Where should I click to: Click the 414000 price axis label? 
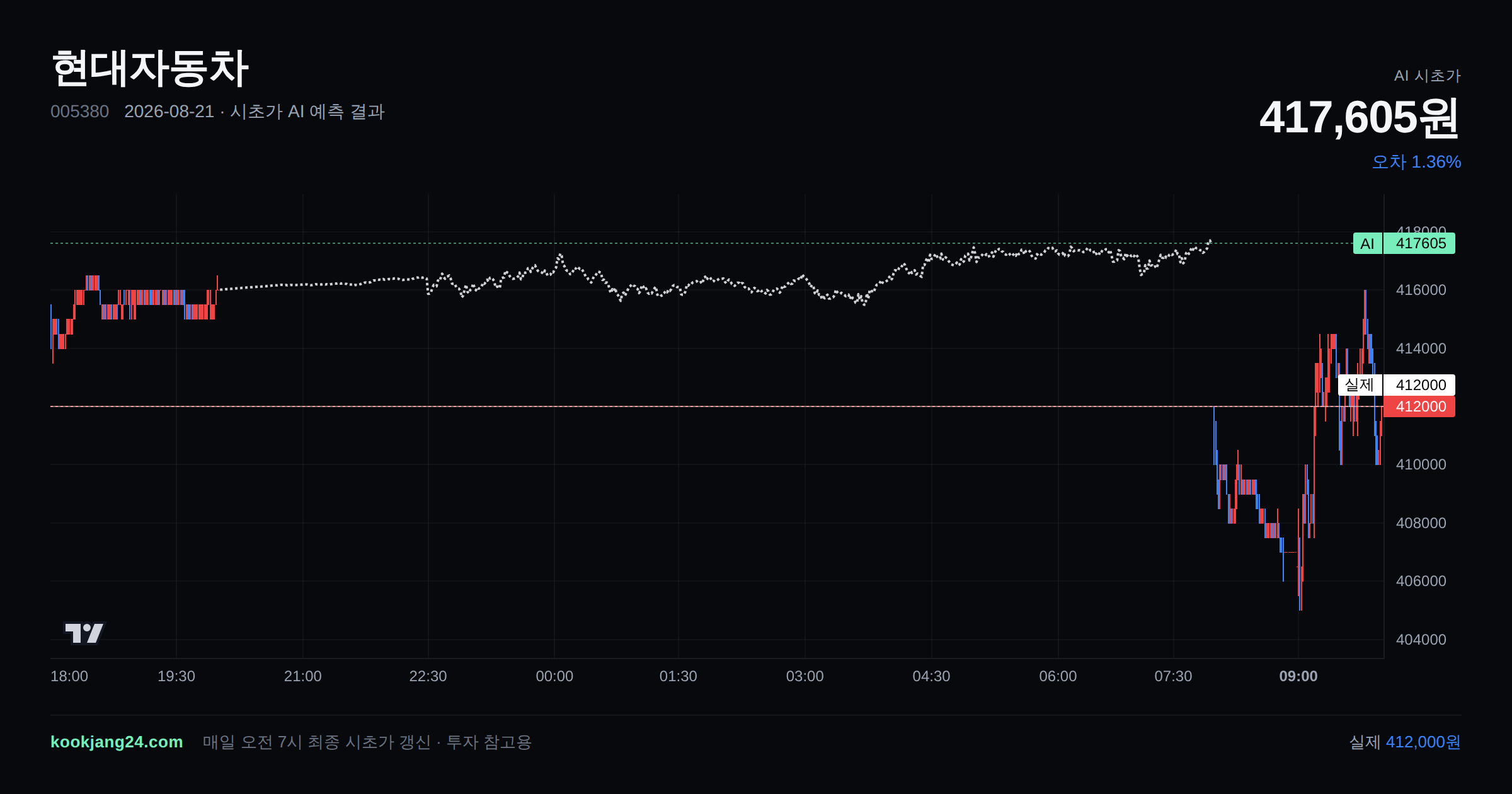click(x=1421, y=348)
